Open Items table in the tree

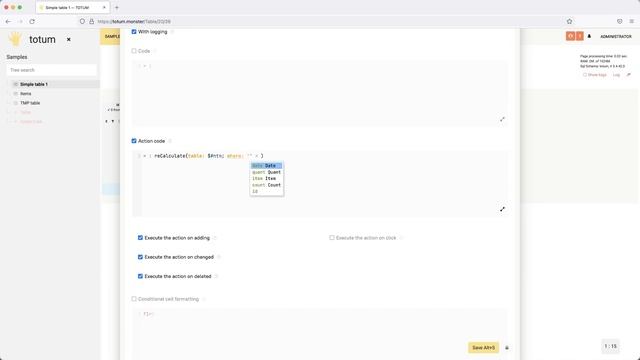26,93
